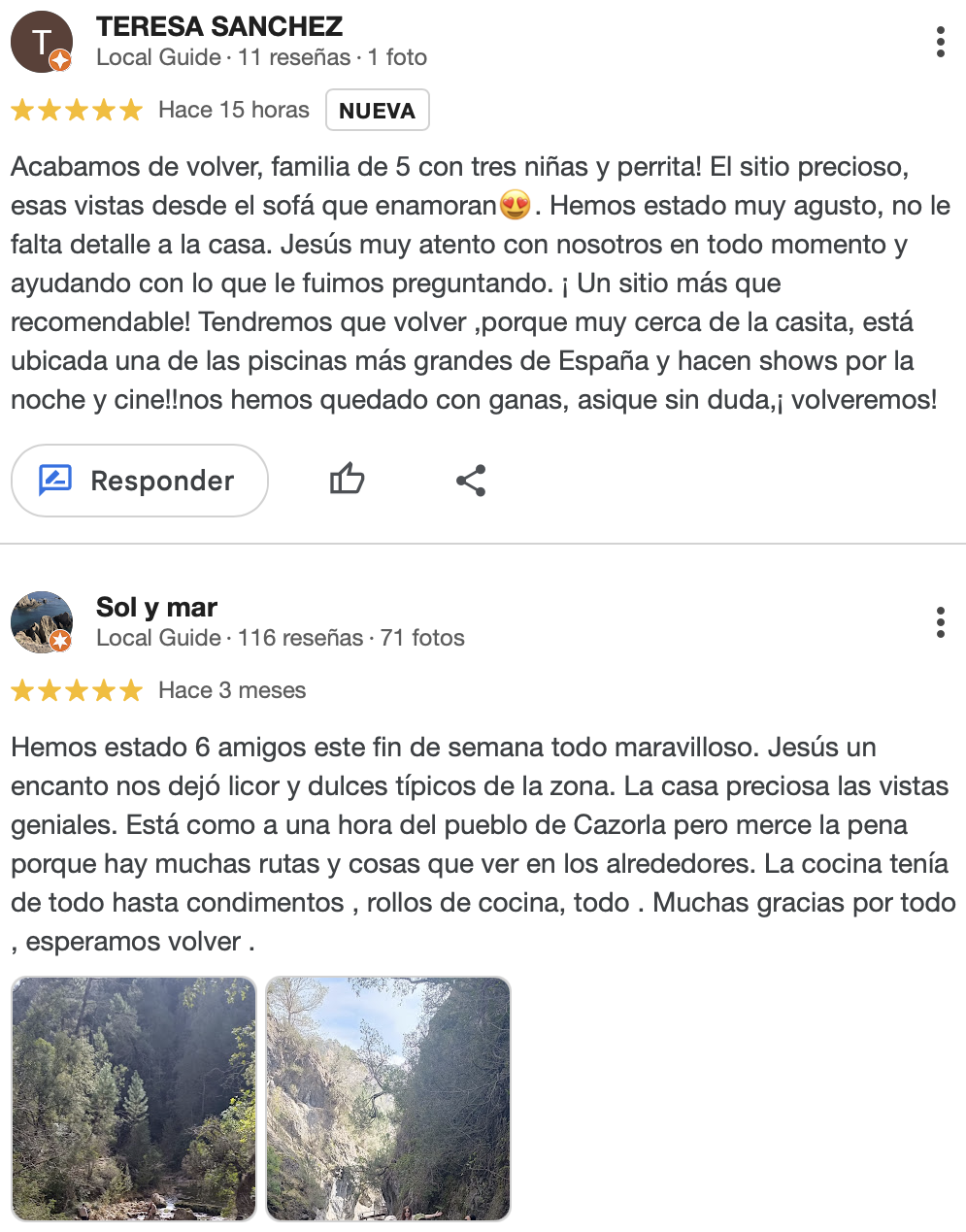Click Teresa's five-star rating

point(77,110)
